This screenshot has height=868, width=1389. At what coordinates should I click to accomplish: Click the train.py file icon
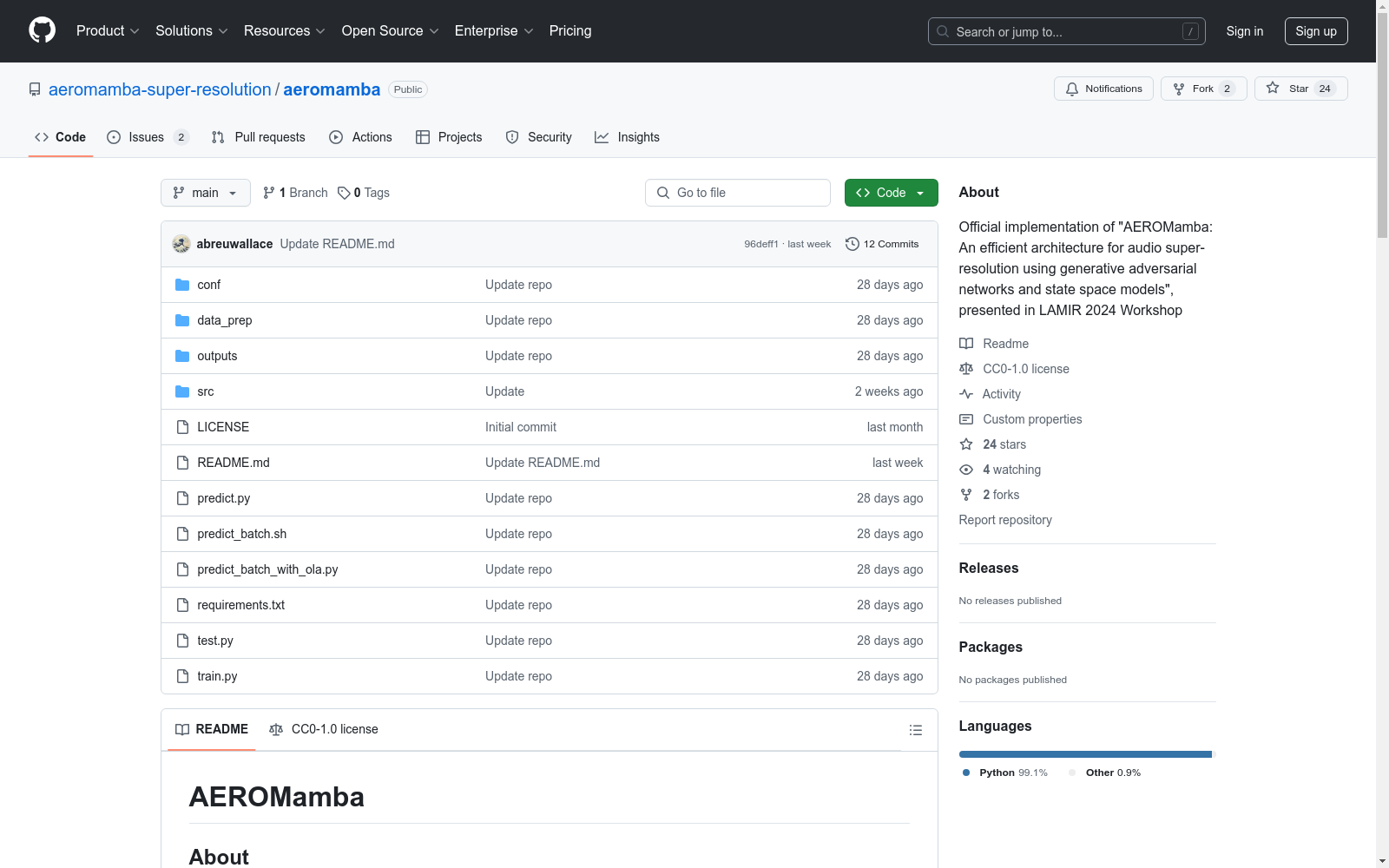(x=182, y=676)
